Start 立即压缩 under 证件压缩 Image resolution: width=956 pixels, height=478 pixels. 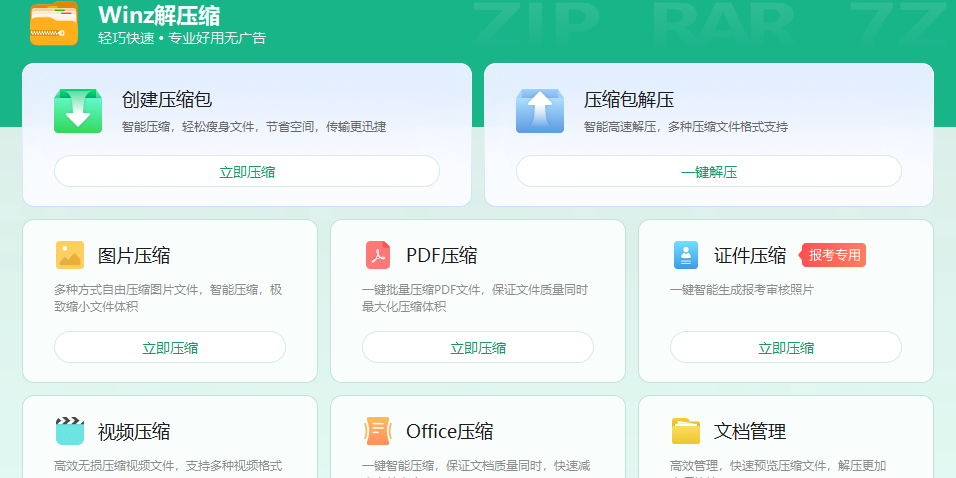coord(786,348)
